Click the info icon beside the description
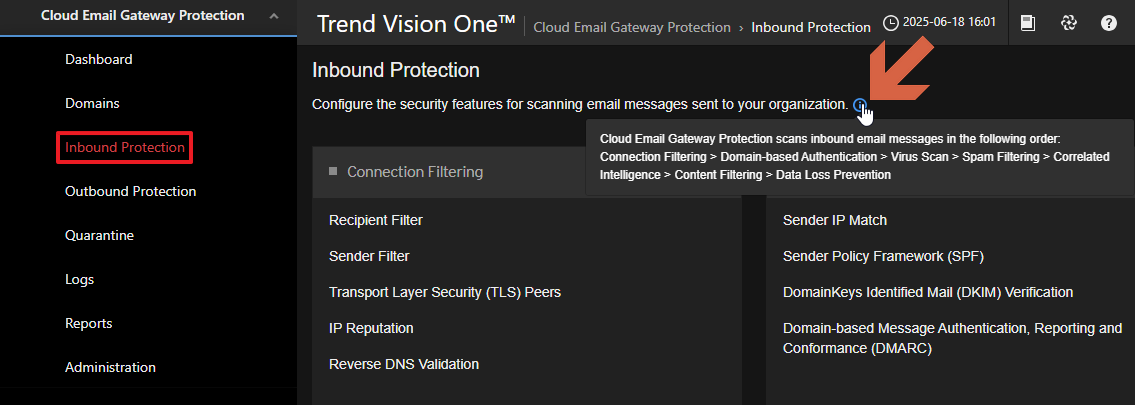Screen dimensions: 1135x405 pyautogui.click(x=859, y=104)
